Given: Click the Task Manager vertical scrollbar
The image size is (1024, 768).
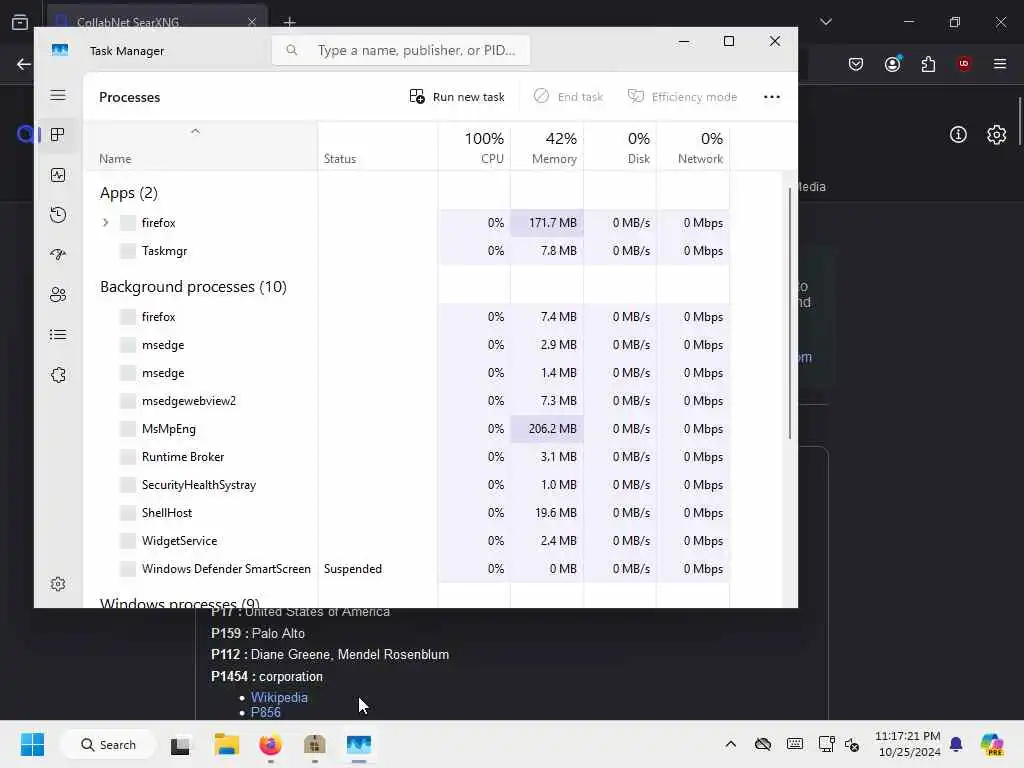Looking at the screenshot, I should point(790,313).
